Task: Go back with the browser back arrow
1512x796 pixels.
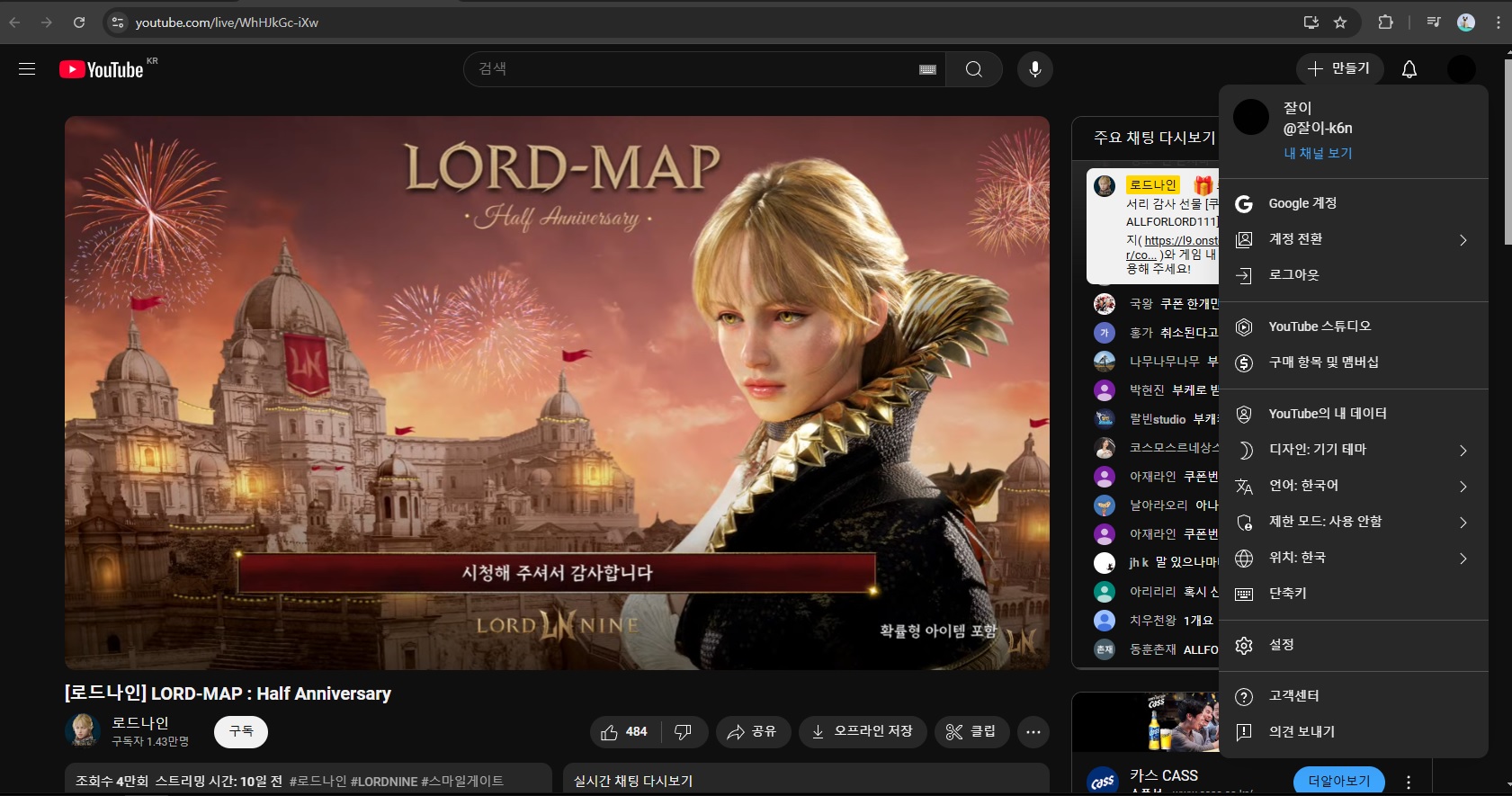Action: [15, 22]
